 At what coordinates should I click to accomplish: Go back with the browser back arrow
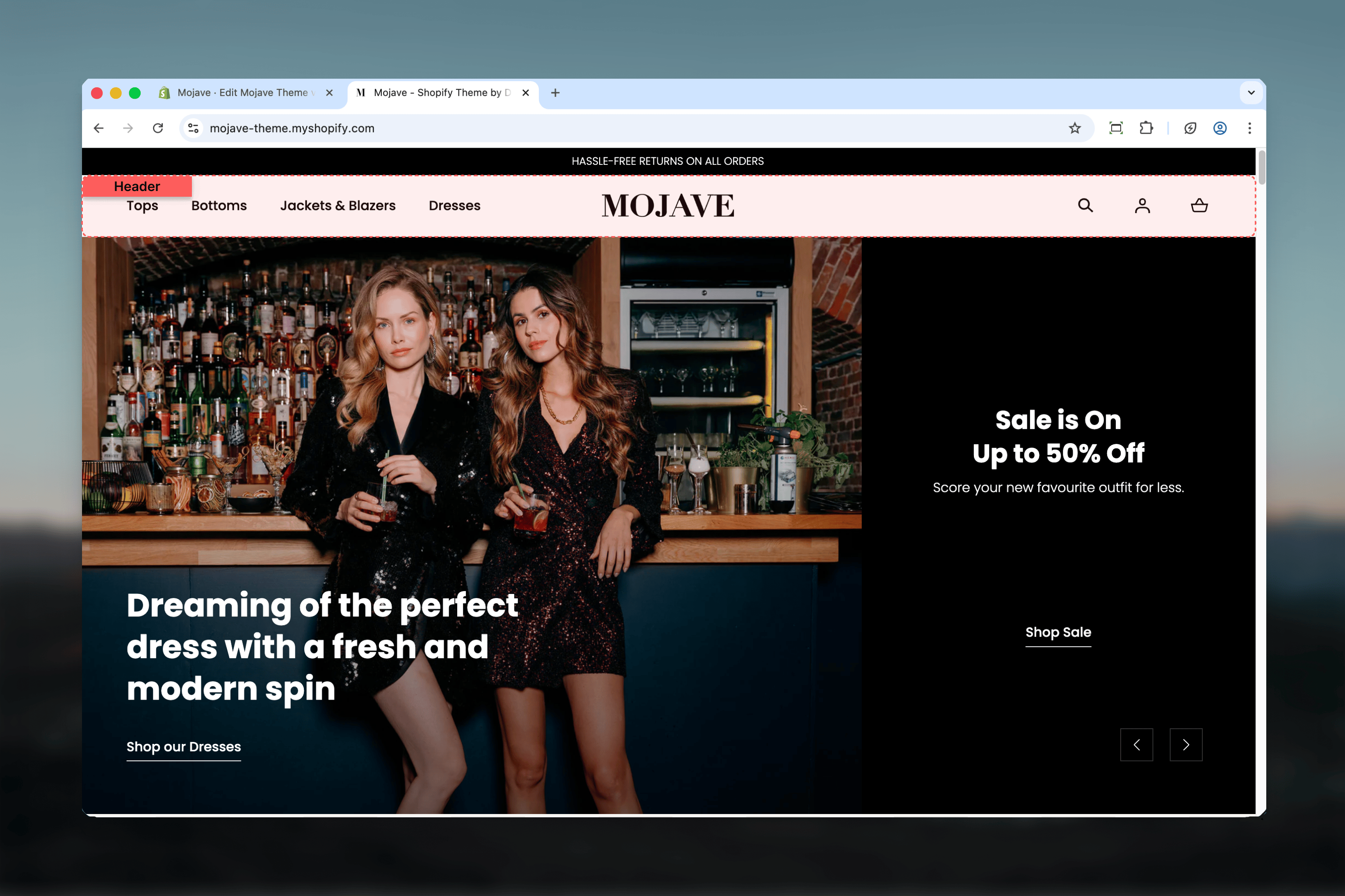coord(99,128)
